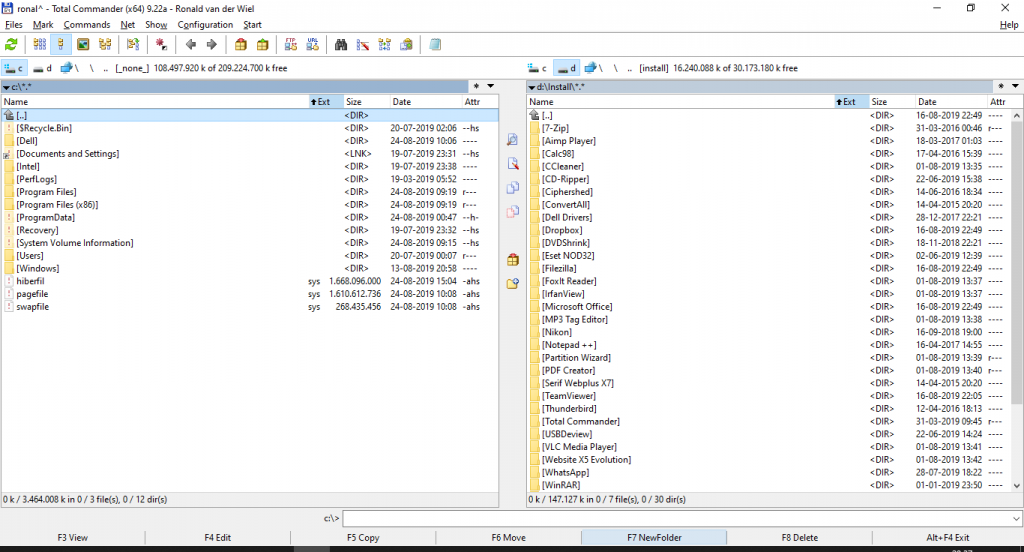Image resolution: width=1024 pixels, height=552 pixels.
Task: Toggle the directory tree view icon
Action: click(104, 44)
